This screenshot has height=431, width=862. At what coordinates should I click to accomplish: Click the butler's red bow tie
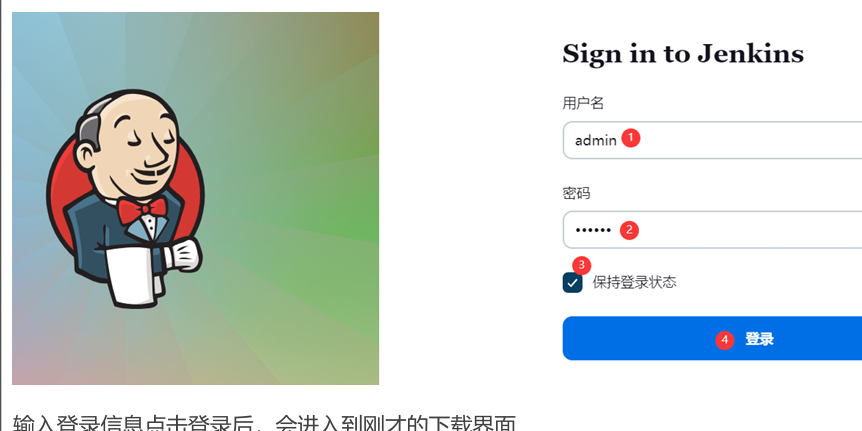[142, 210]
